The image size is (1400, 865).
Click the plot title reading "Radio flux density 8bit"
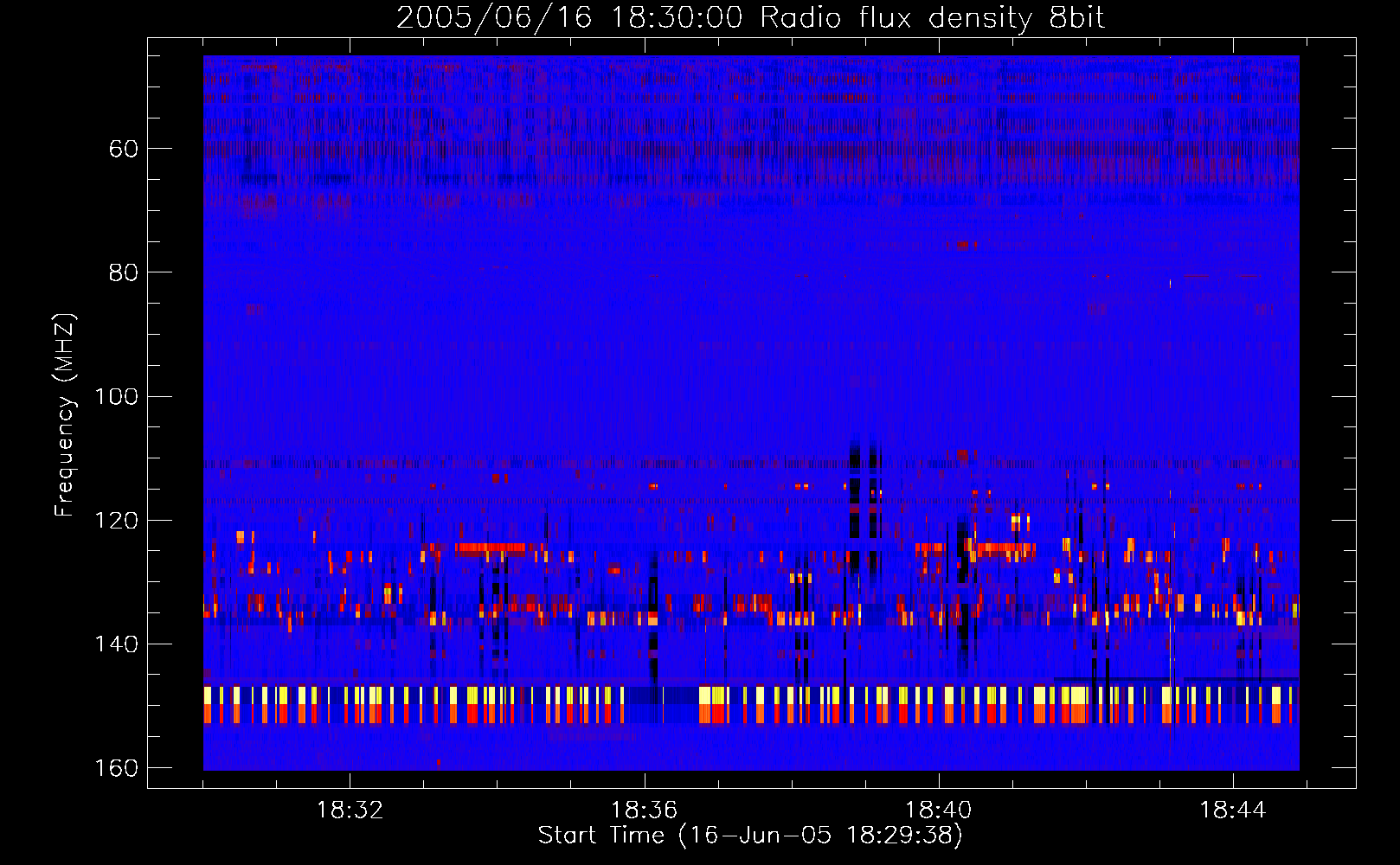[x=933, y=18]
